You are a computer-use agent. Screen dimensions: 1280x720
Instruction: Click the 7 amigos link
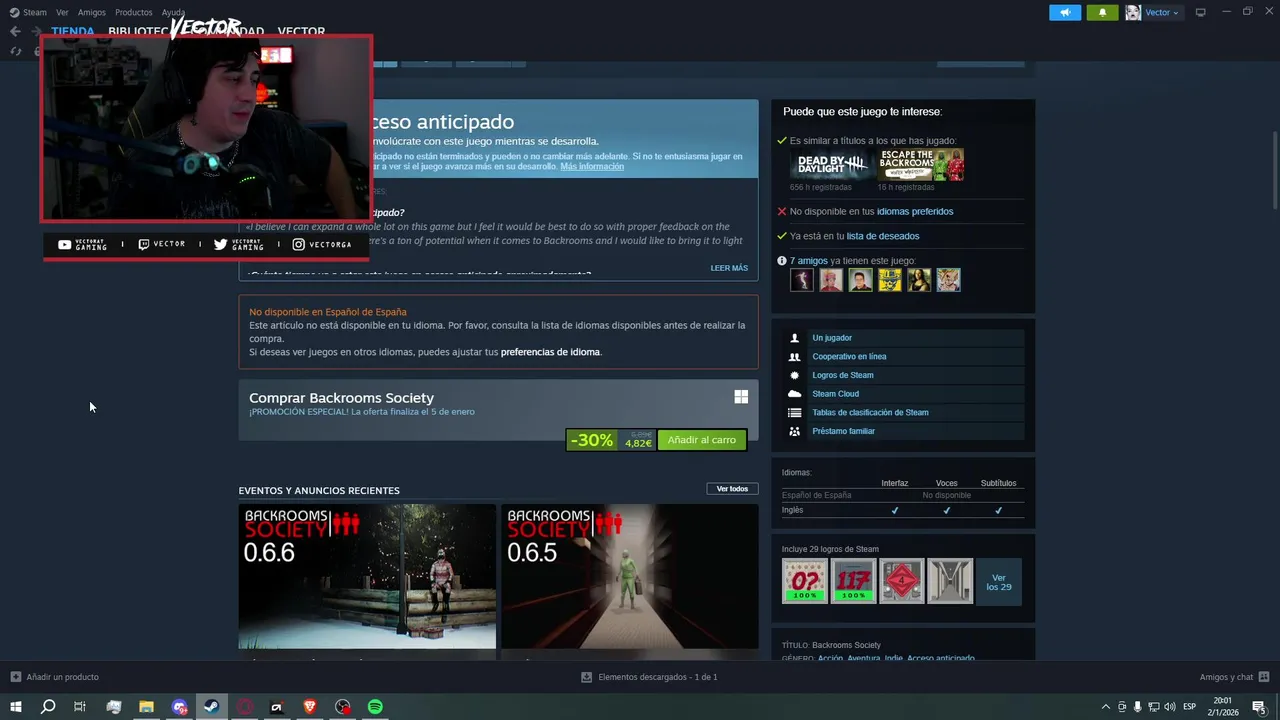809,261
